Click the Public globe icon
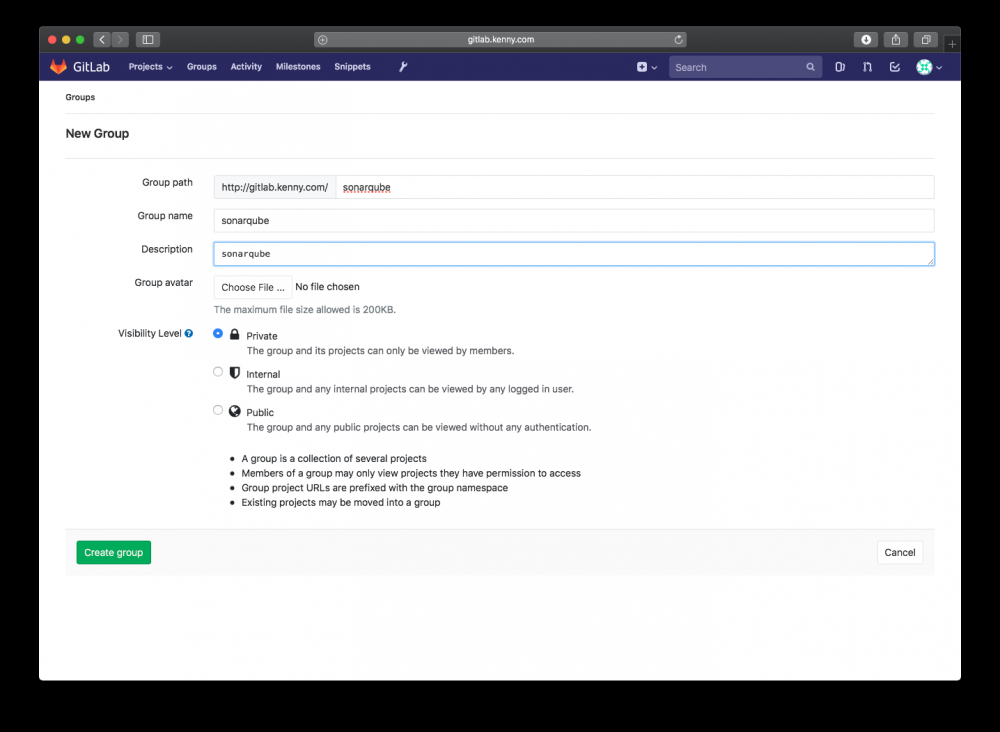1000x732 pixels. (235, 411)
